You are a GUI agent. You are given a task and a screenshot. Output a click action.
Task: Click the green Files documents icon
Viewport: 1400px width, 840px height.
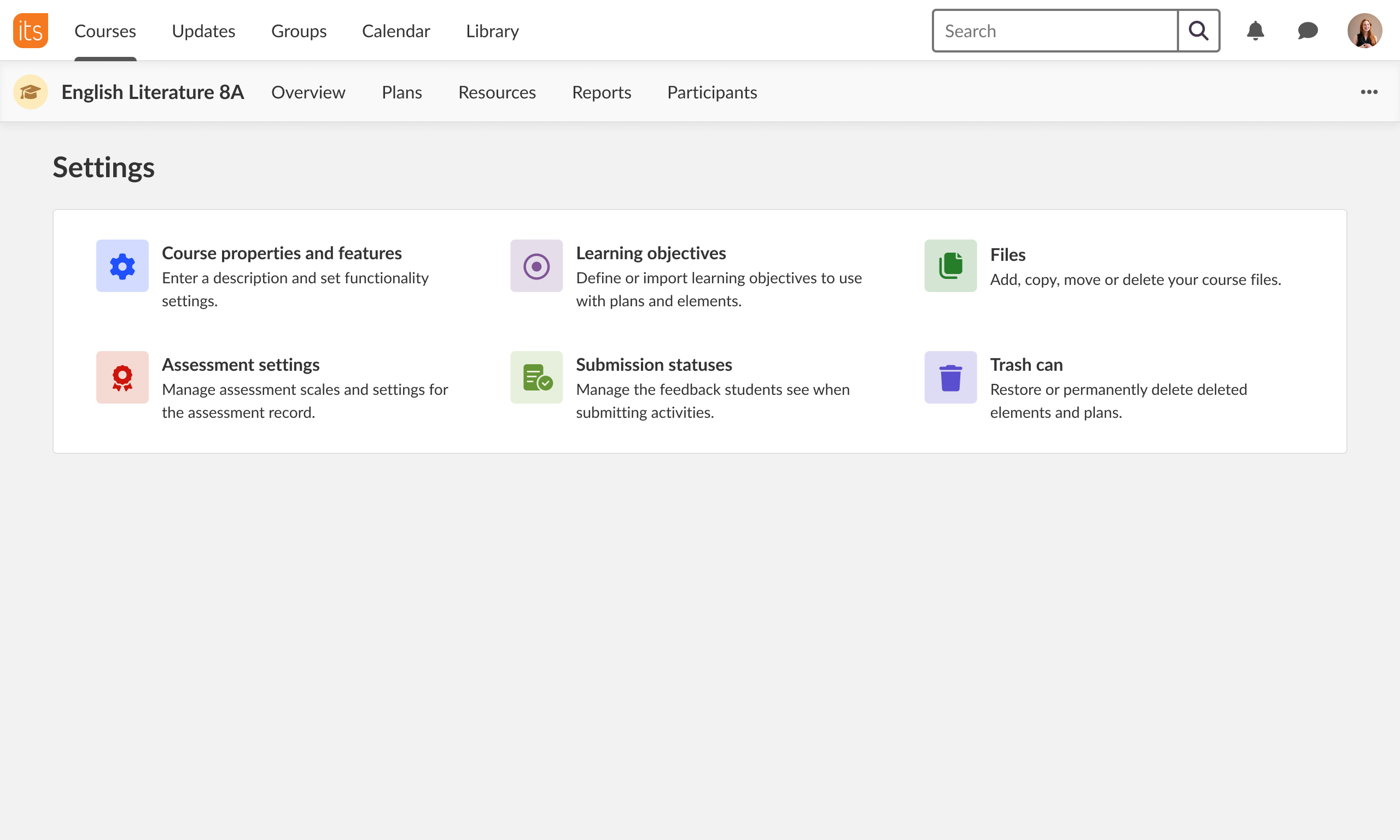[950, 266]
